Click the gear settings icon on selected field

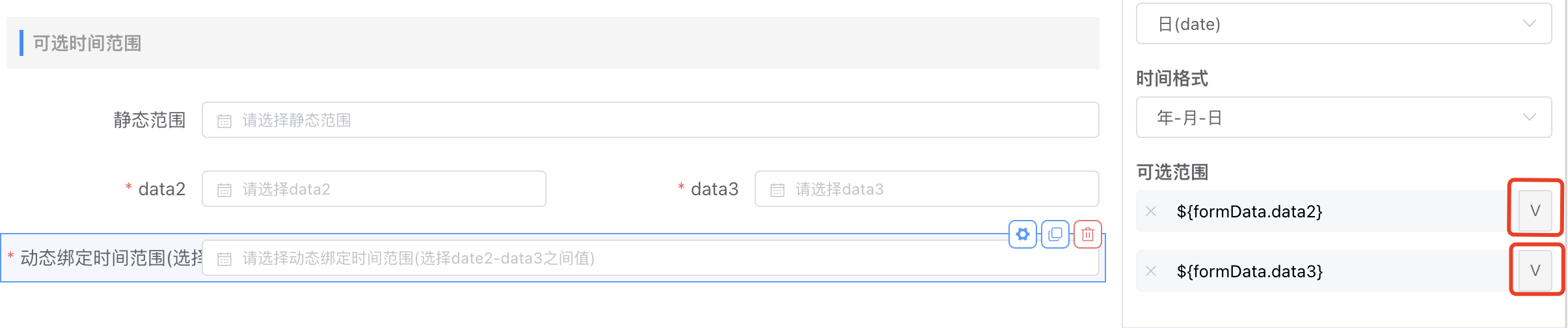pos(1023,234)
